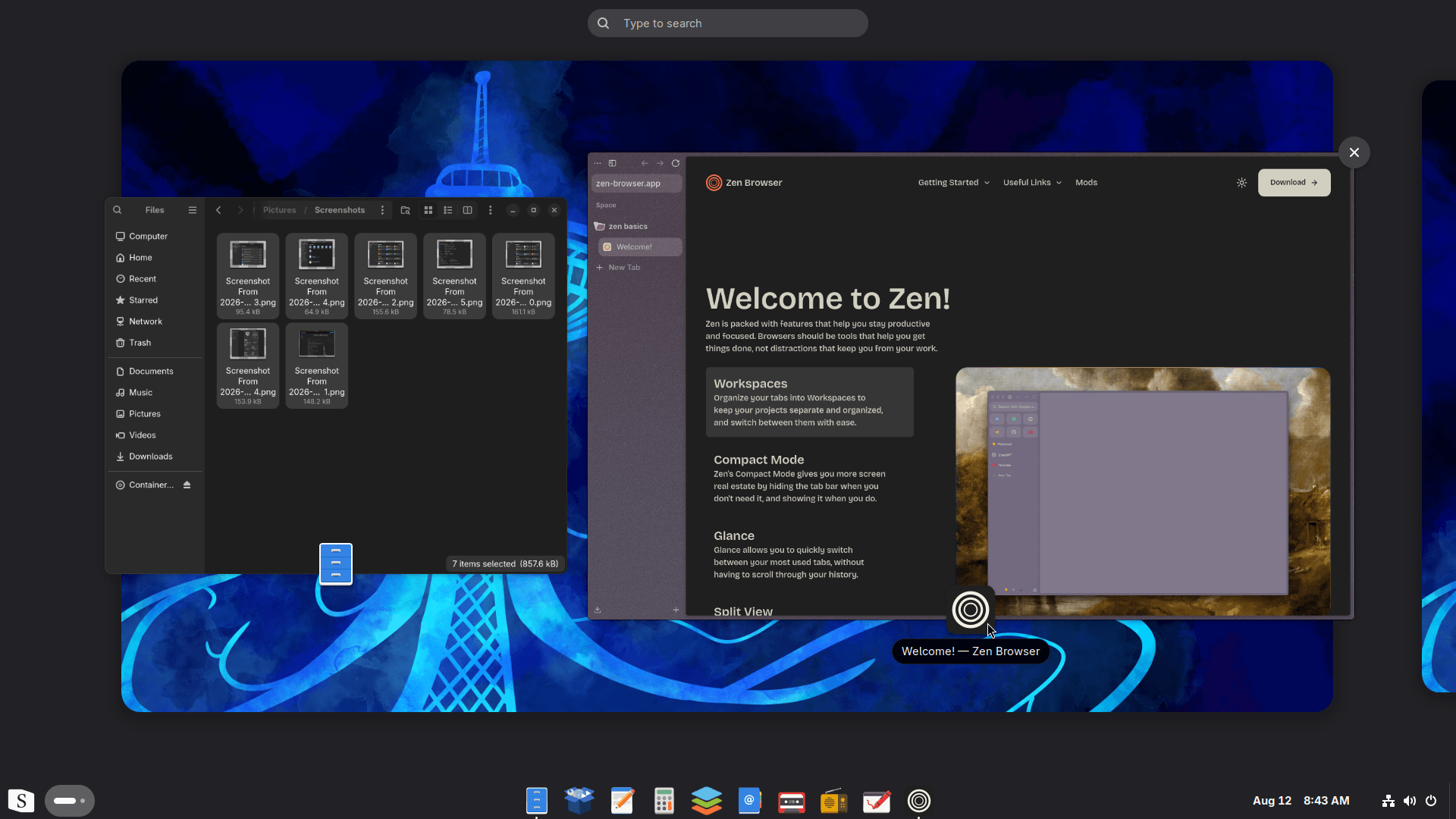This screenshot has height=819, width=1456.
Task: Open Computer in Files sidebar
Action: pos(155,237)
